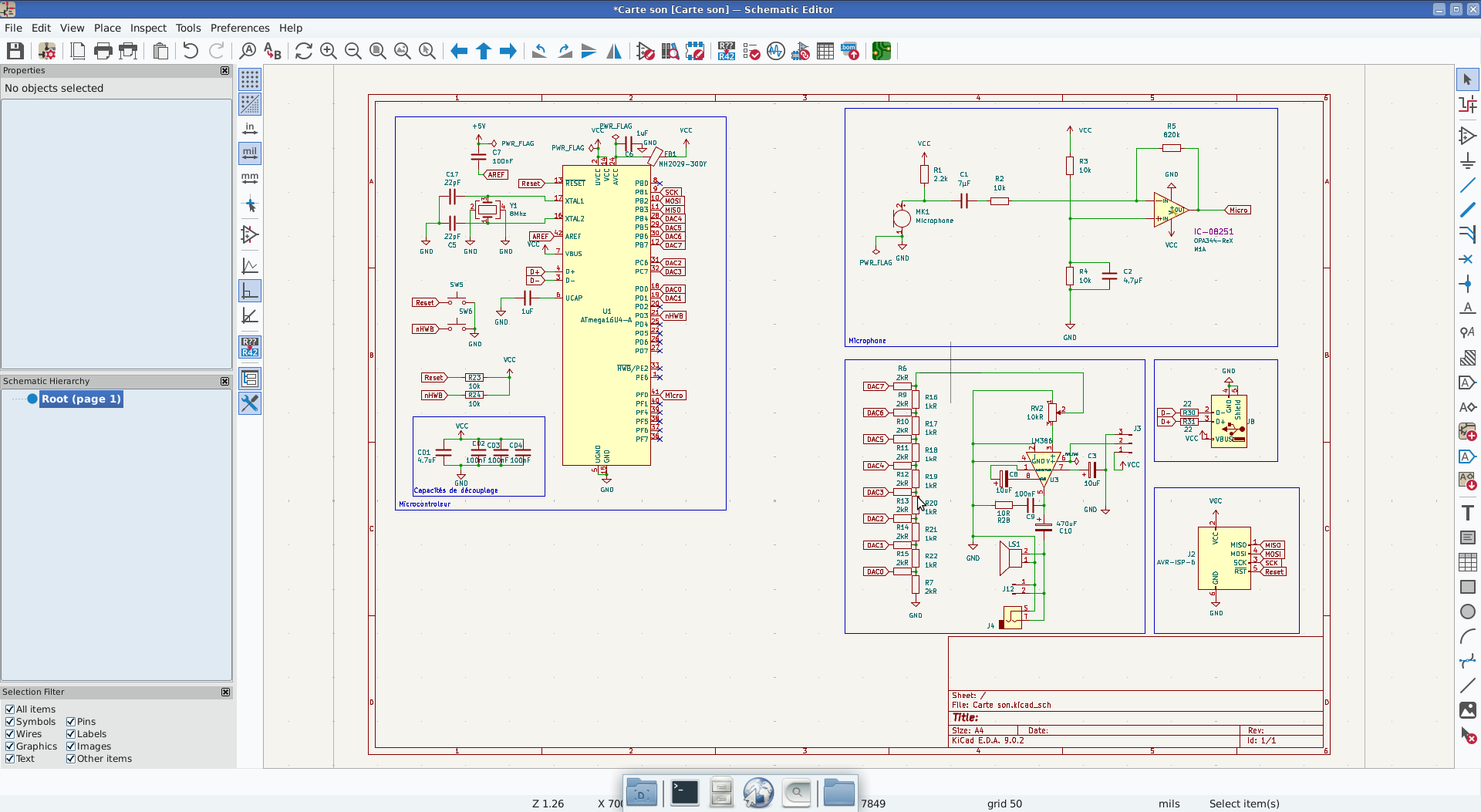This screenshot has height=812, width=1481.
Task: Open the terminal from the dock
Action: point(684,792)
